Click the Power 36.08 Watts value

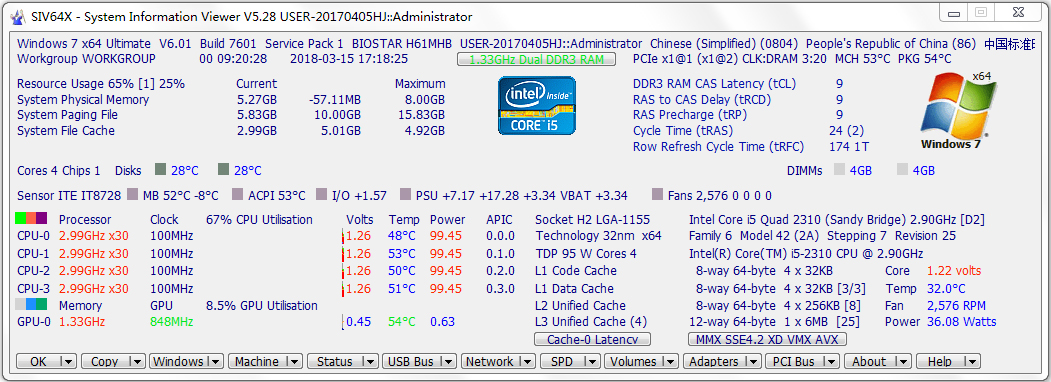click(x=961, y=322)
